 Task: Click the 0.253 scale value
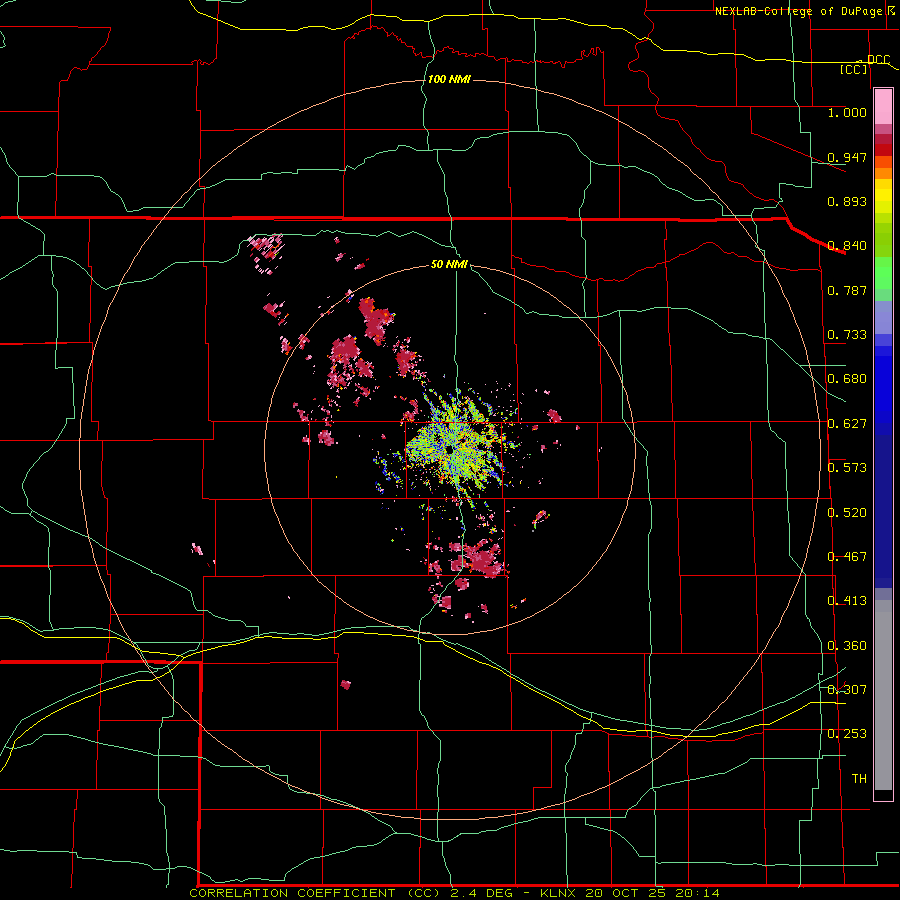tap(847, 734)
